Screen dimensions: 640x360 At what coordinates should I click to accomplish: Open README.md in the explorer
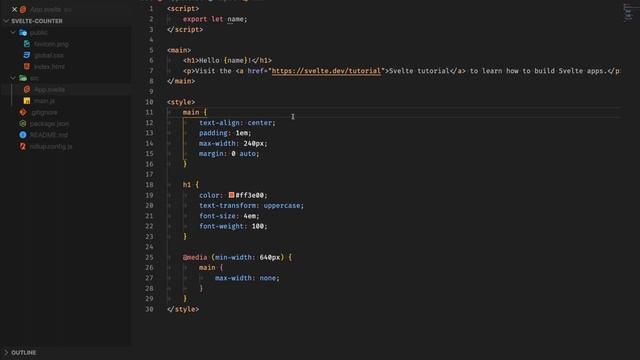pyautogui.click(x=49, y=135)
